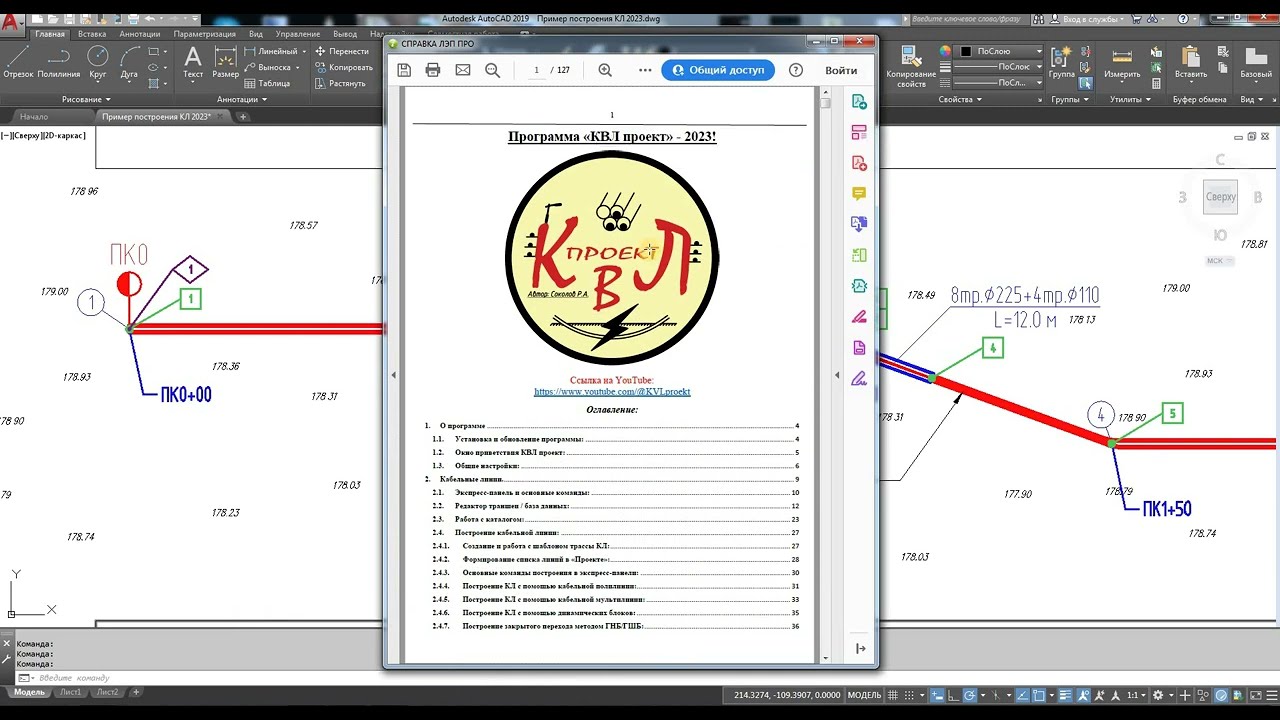
Task: Select the Текст annotation tool
Action: click(193, 62)
